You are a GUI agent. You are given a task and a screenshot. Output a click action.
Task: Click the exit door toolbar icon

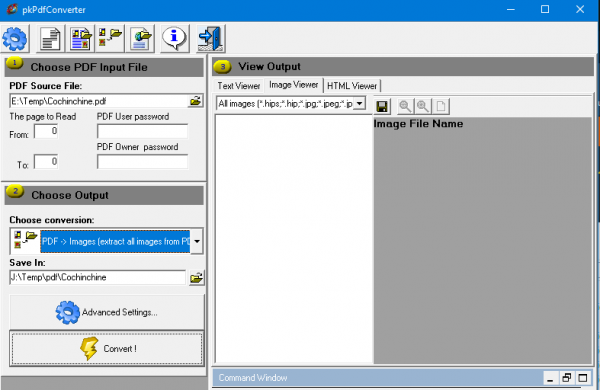tap(211, 38)
